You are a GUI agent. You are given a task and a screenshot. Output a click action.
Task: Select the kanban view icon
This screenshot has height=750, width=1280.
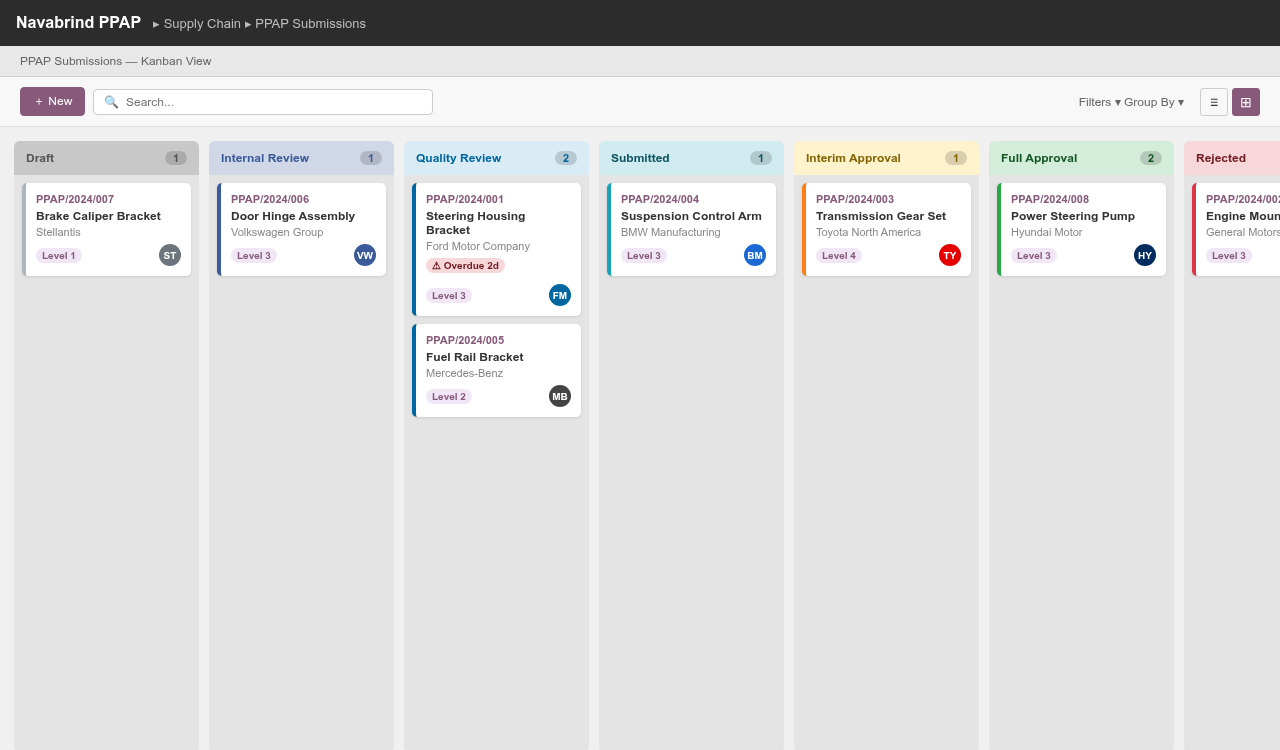click(1245, 101)
